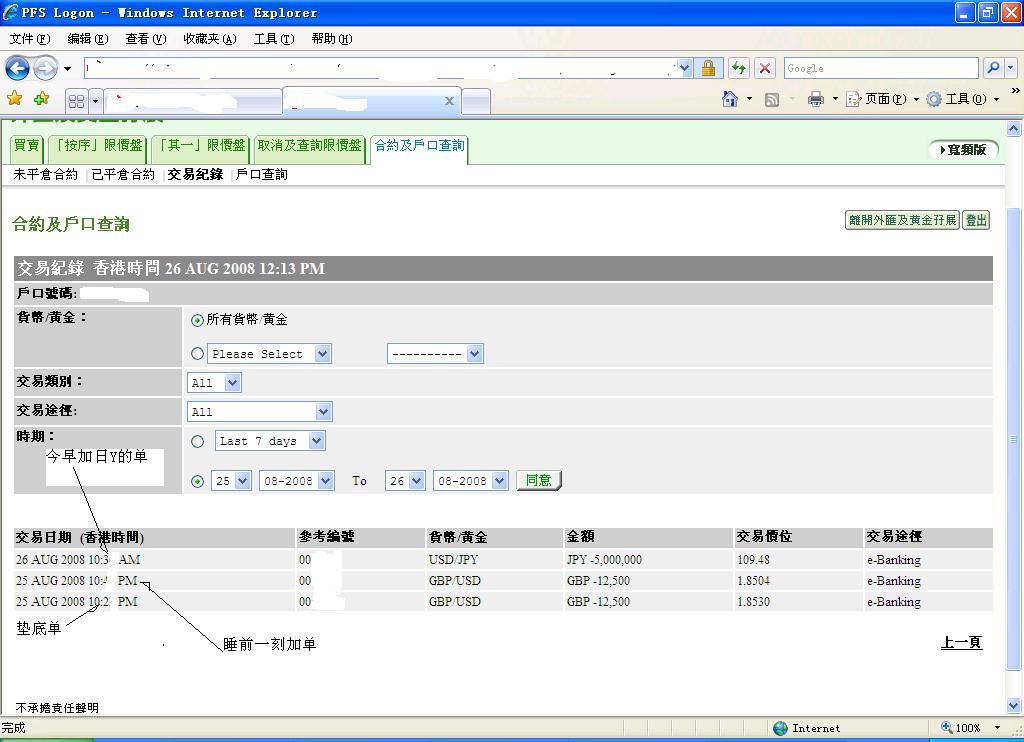Click the 寬頻版 button
The width and height of the screenshot is (1024, 742).
coord(963,150)
